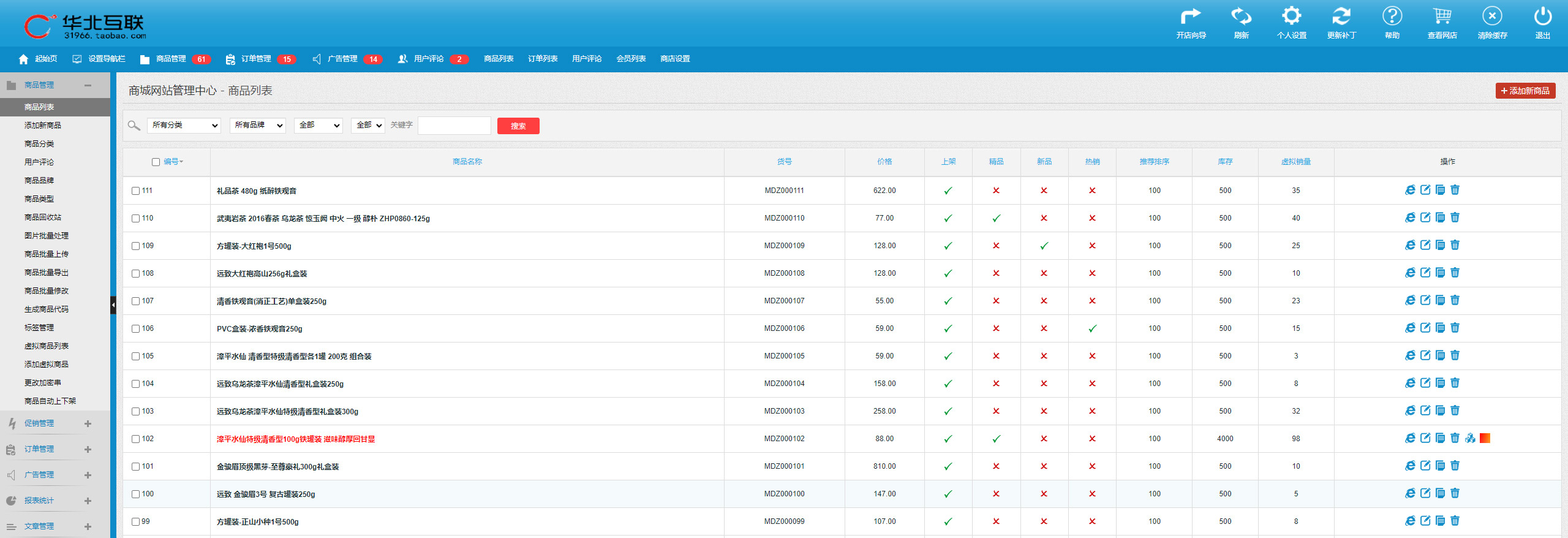Tick the checkbox for product 105
1568x538 pixels.
[x=136, y=356]
